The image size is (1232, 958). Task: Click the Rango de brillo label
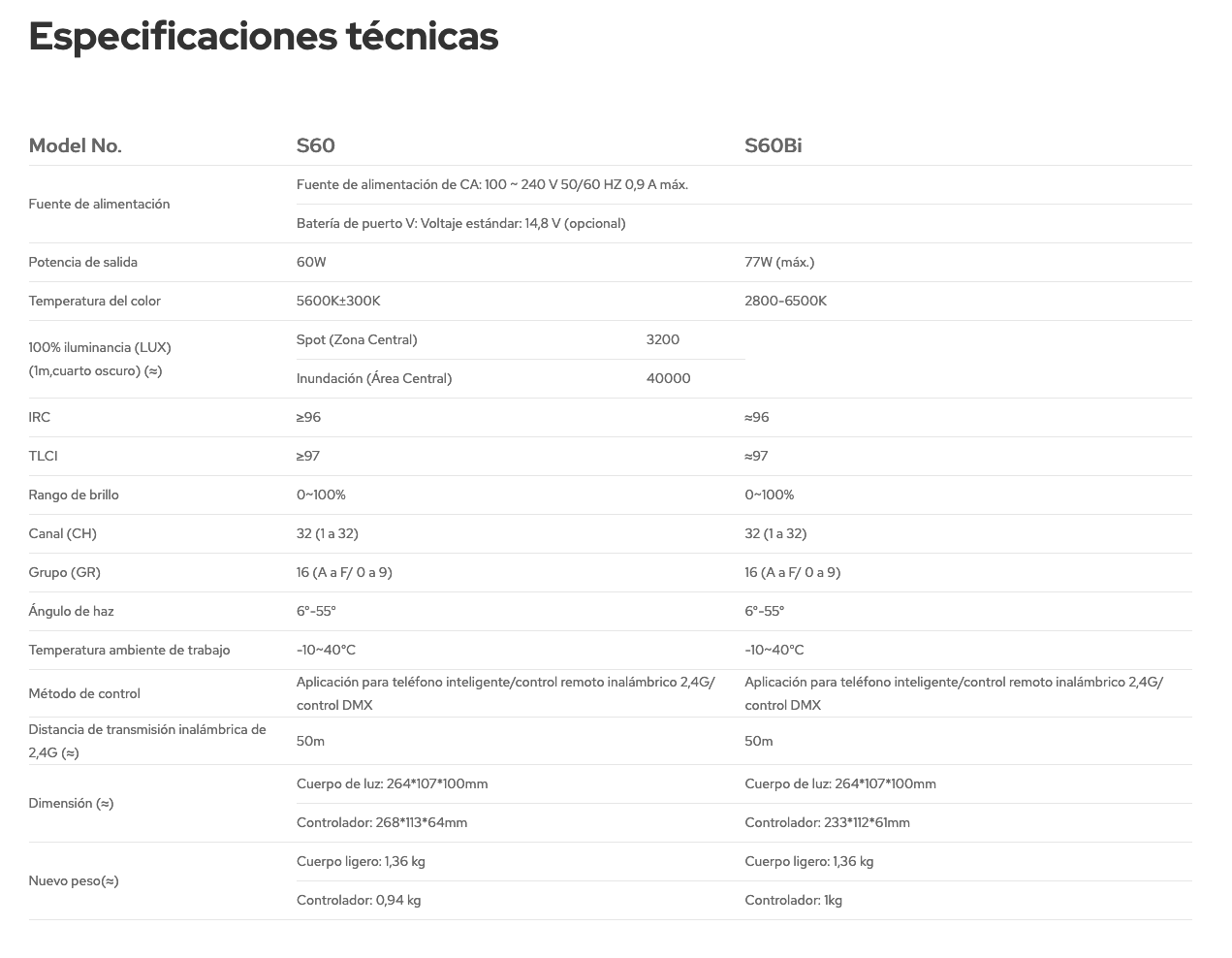pyautogui.click(x=74, y=495)
